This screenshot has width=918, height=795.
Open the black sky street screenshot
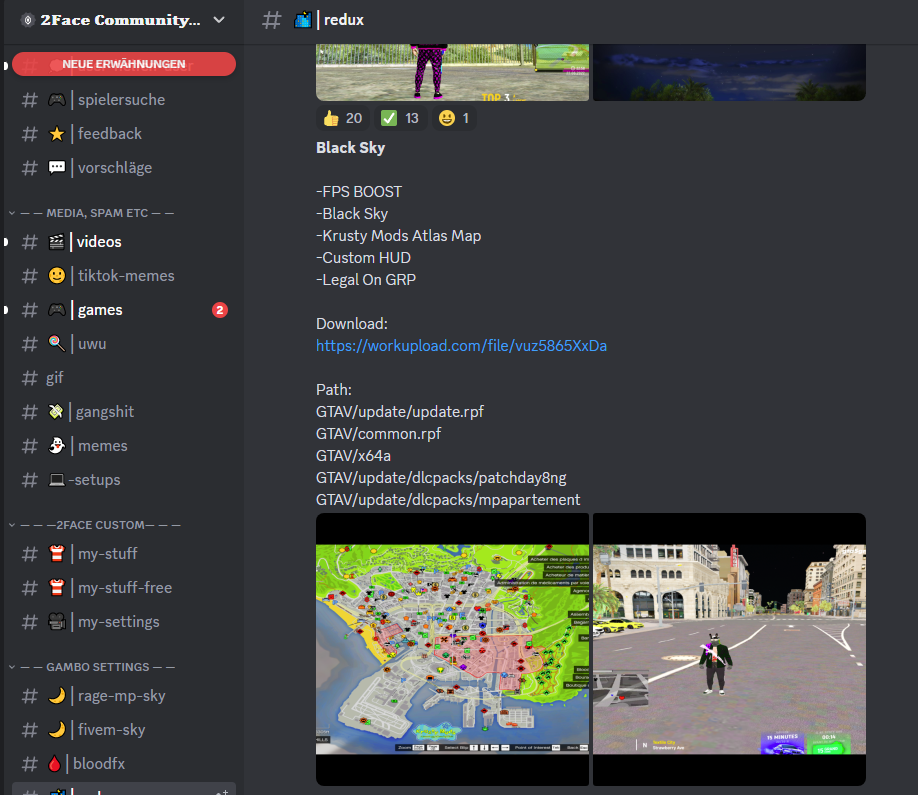click(x=729, y=649)
